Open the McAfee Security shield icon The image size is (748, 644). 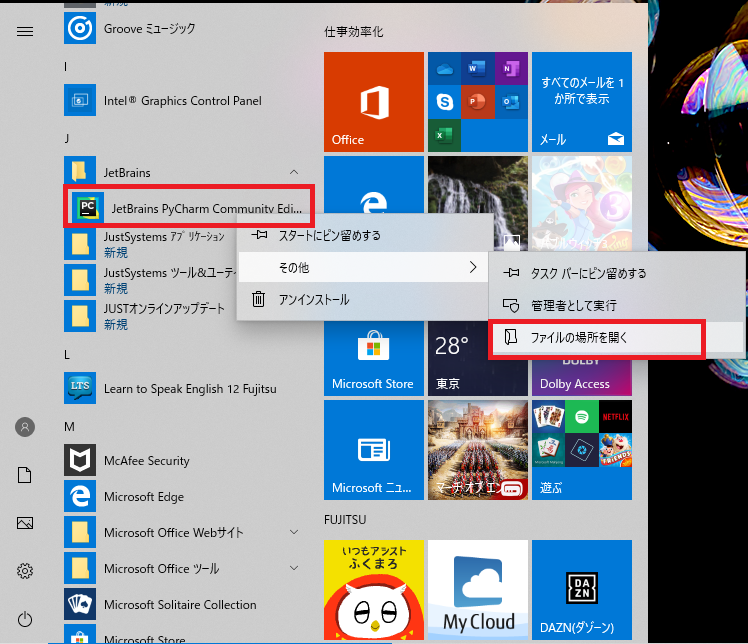(80, 460)
